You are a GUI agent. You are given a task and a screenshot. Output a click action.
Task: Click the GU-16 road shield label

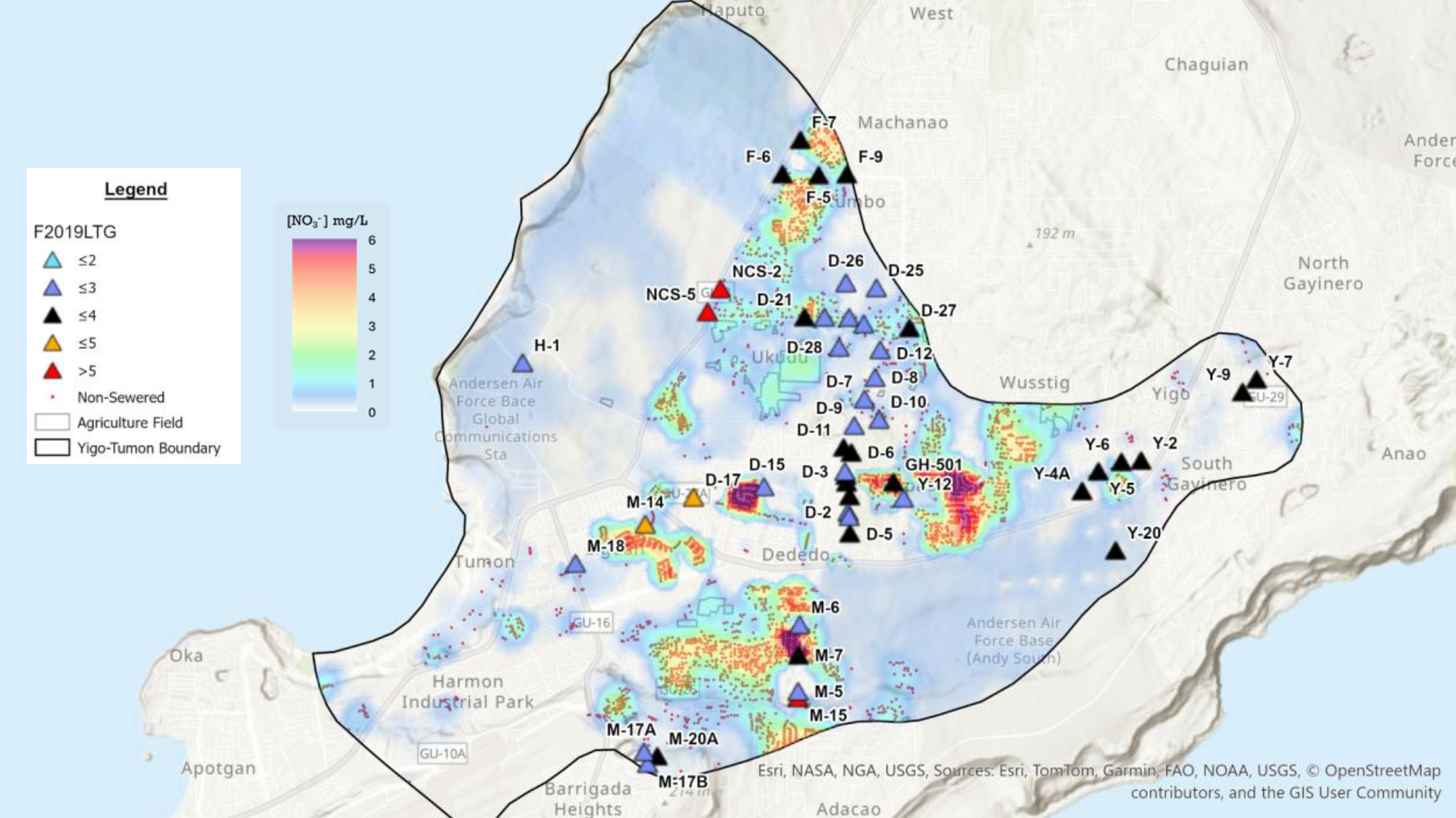coord(591,622)
